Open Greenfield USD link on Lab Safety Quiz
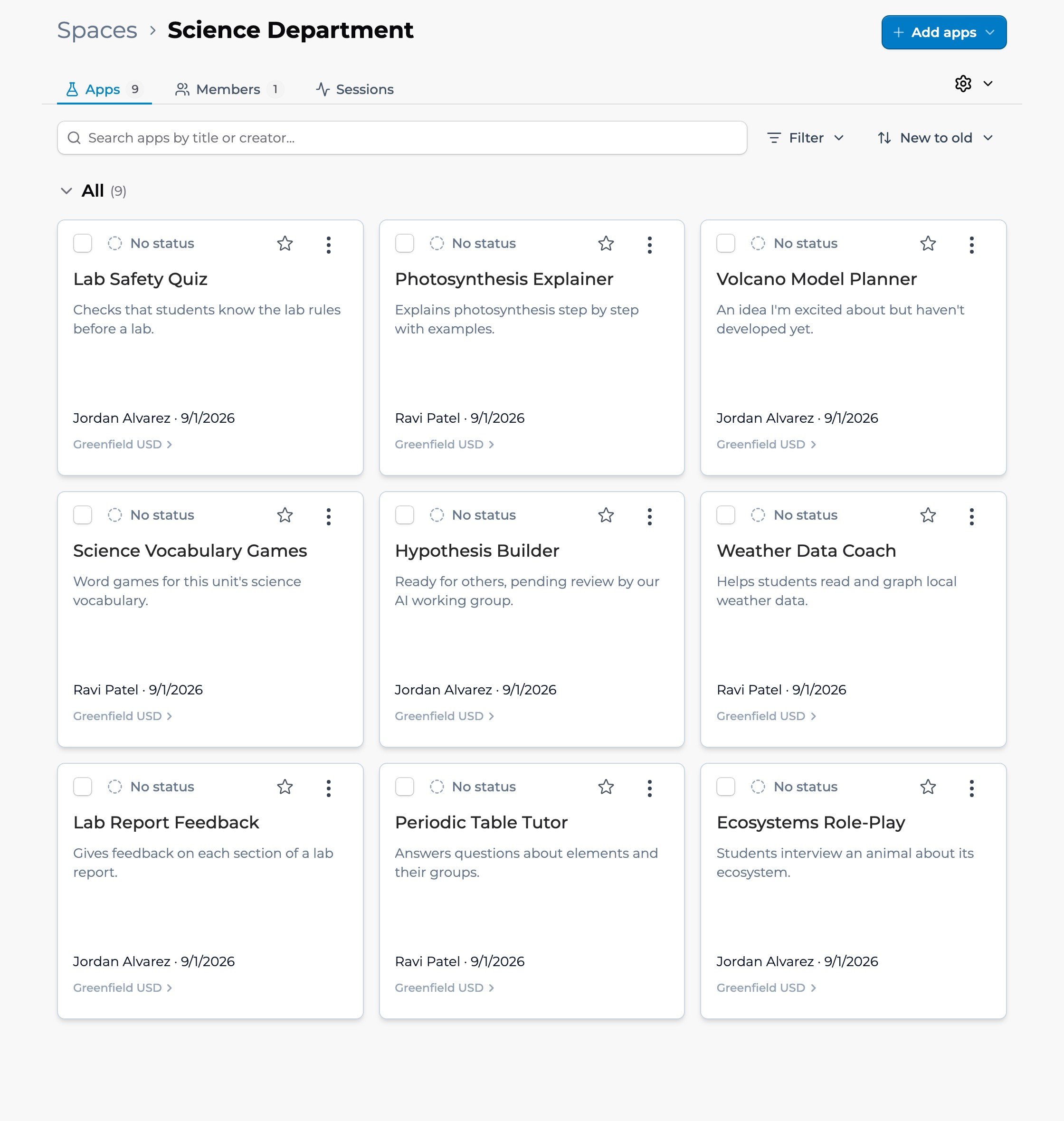 (123, 445)
